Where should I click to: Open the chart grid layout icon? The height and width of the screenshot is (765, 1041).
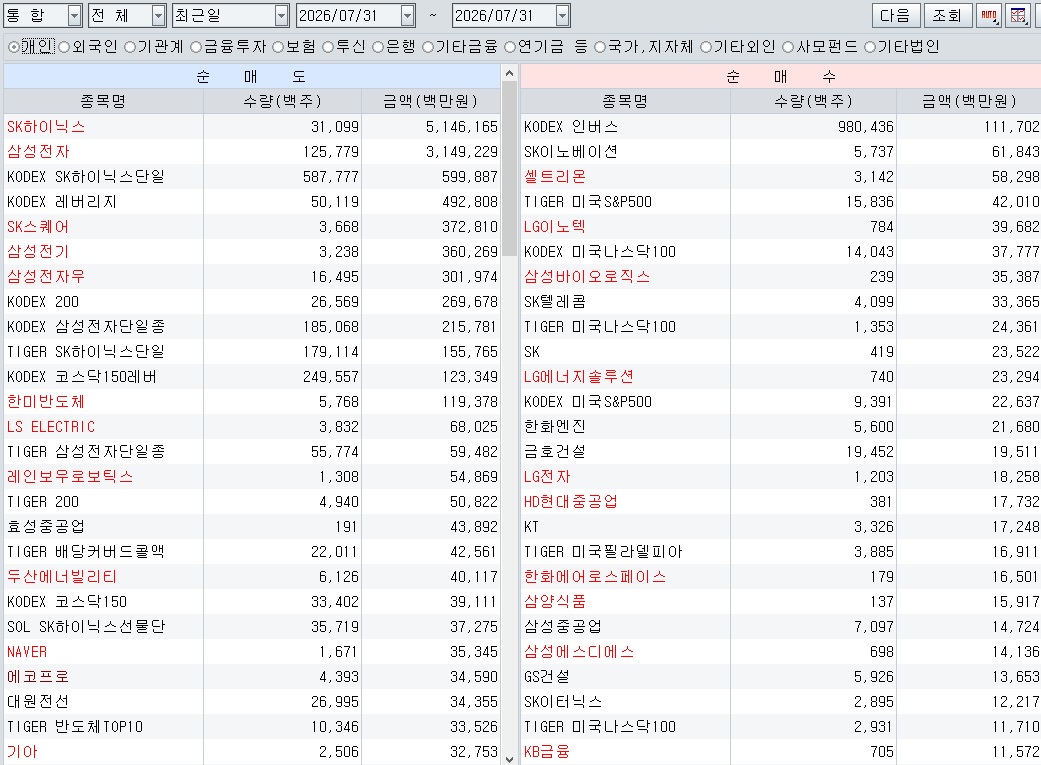tap(1017, 15)
